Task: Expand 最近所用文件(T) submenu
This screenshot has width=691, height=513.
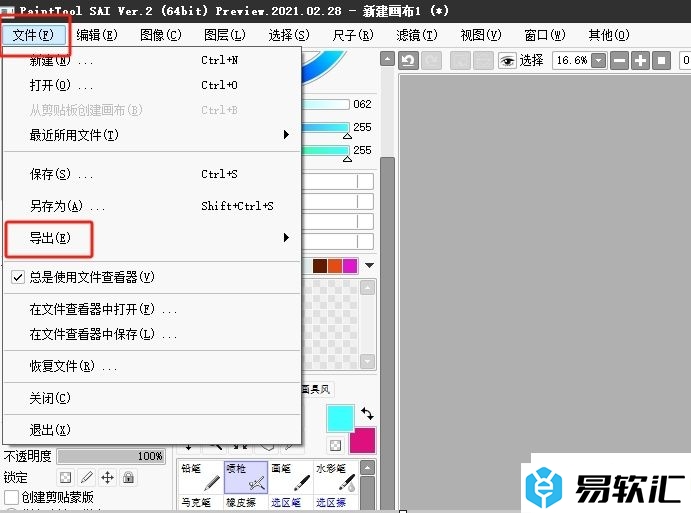Action: coord(152,135)
